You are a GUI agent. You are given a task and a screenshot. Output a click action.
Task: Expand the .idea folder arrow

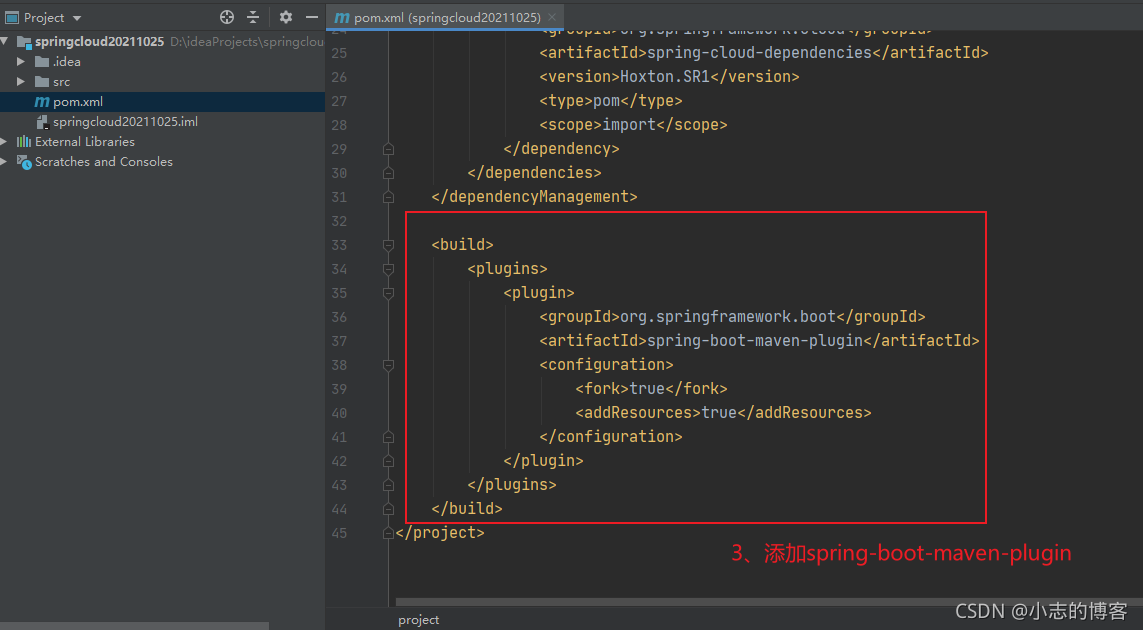(21, 62)
